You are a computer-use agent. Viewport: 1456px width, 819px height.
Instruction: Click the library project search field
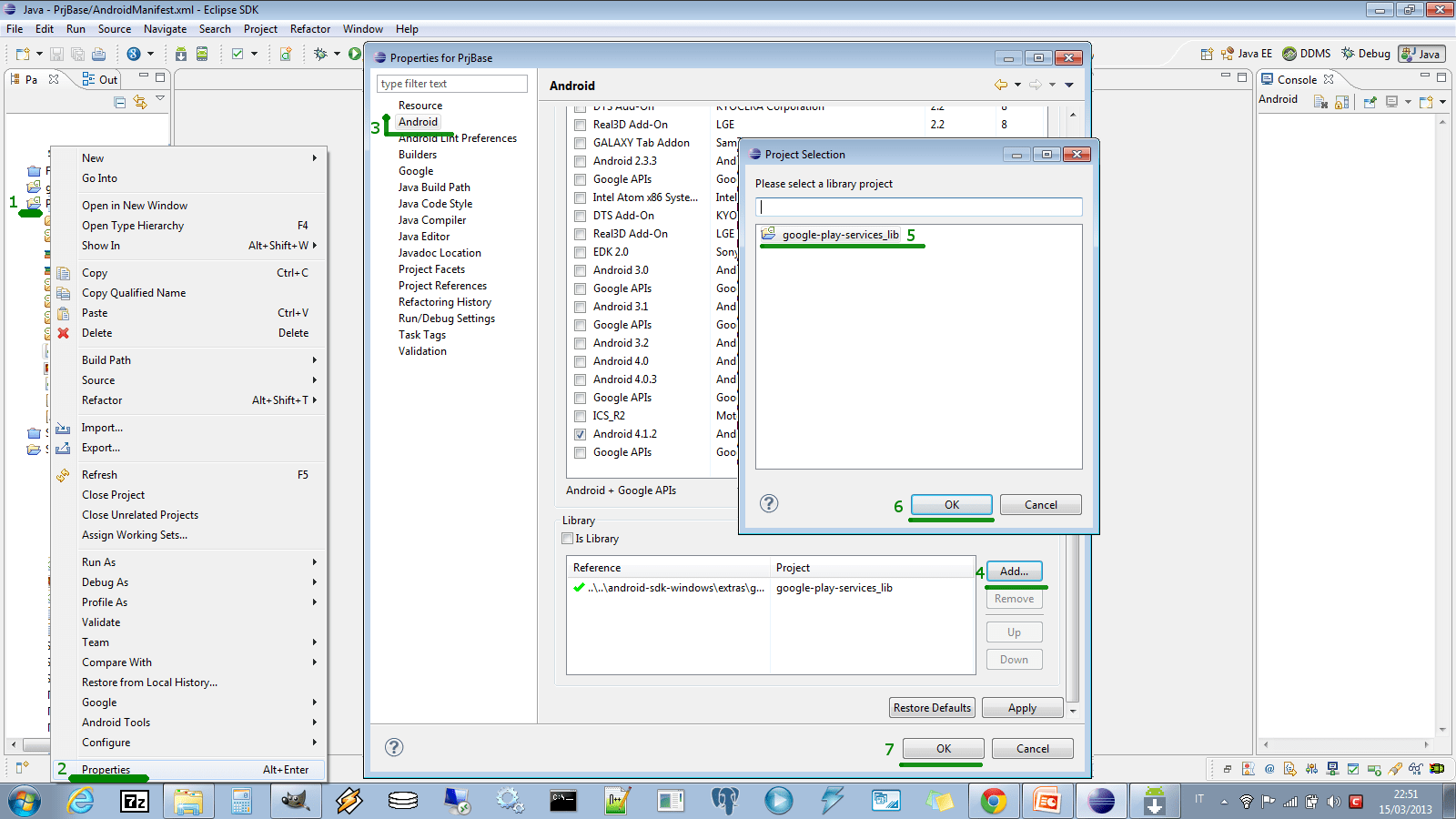(x=919, y=207)
